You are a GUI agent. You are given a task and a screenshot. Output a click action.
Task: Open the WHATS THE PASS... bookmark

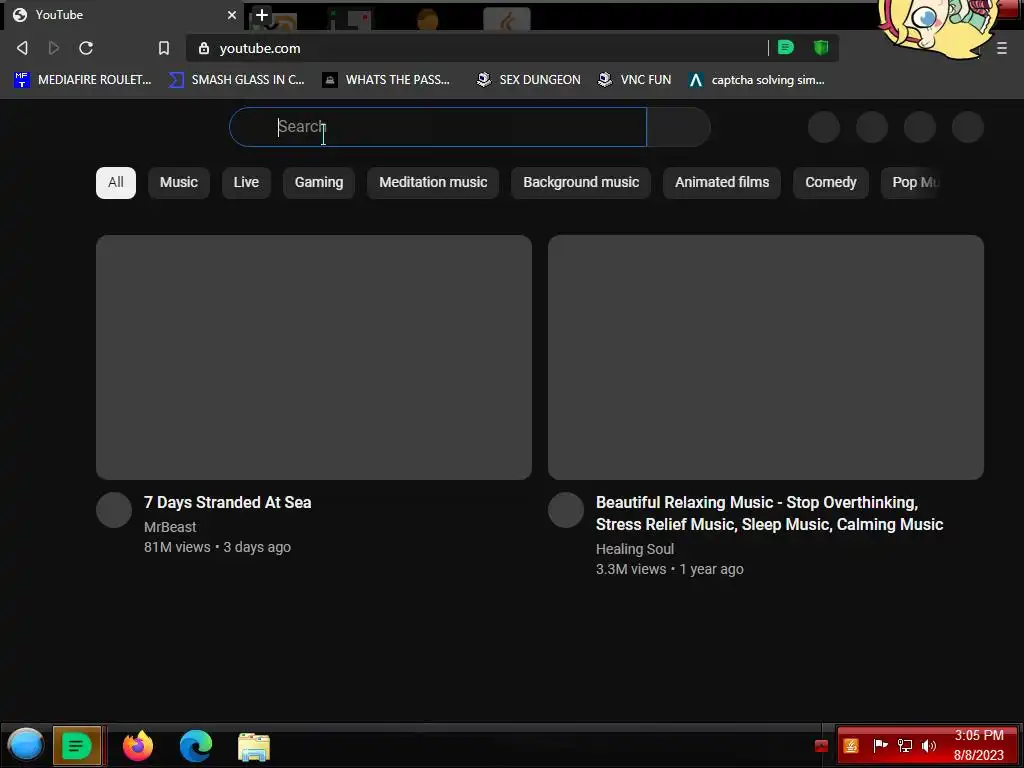tap(386, 80)
